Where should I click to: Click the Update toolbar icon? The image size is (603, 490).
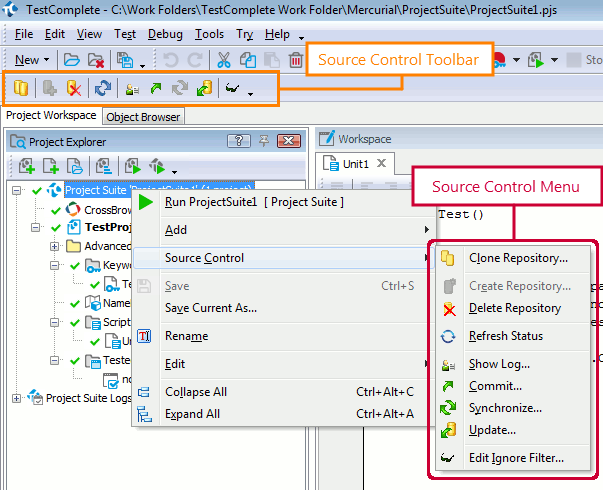pyautogui.click(x=204, y=88)
